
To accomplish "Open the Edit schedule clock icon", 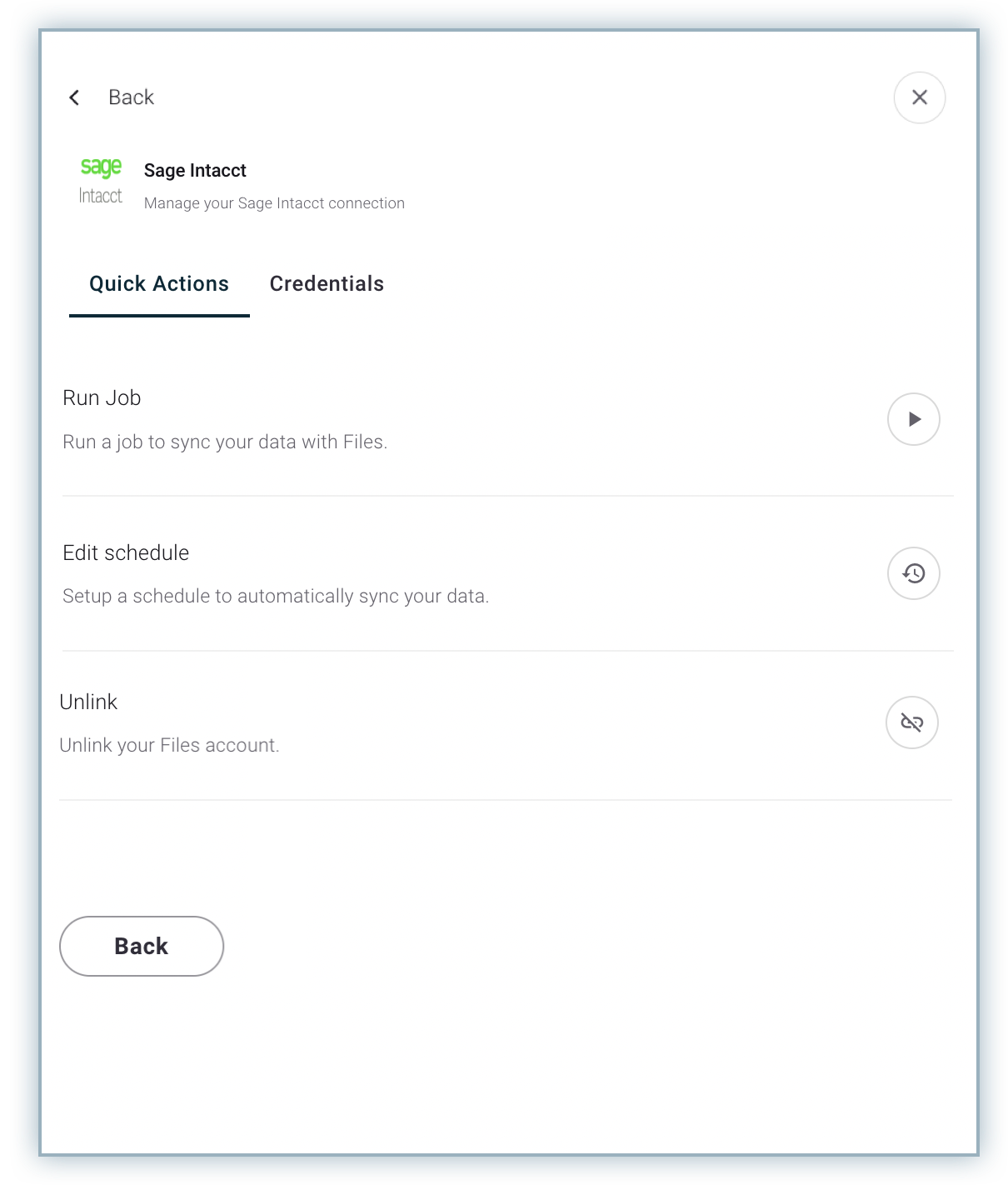I will pos(913,573).
